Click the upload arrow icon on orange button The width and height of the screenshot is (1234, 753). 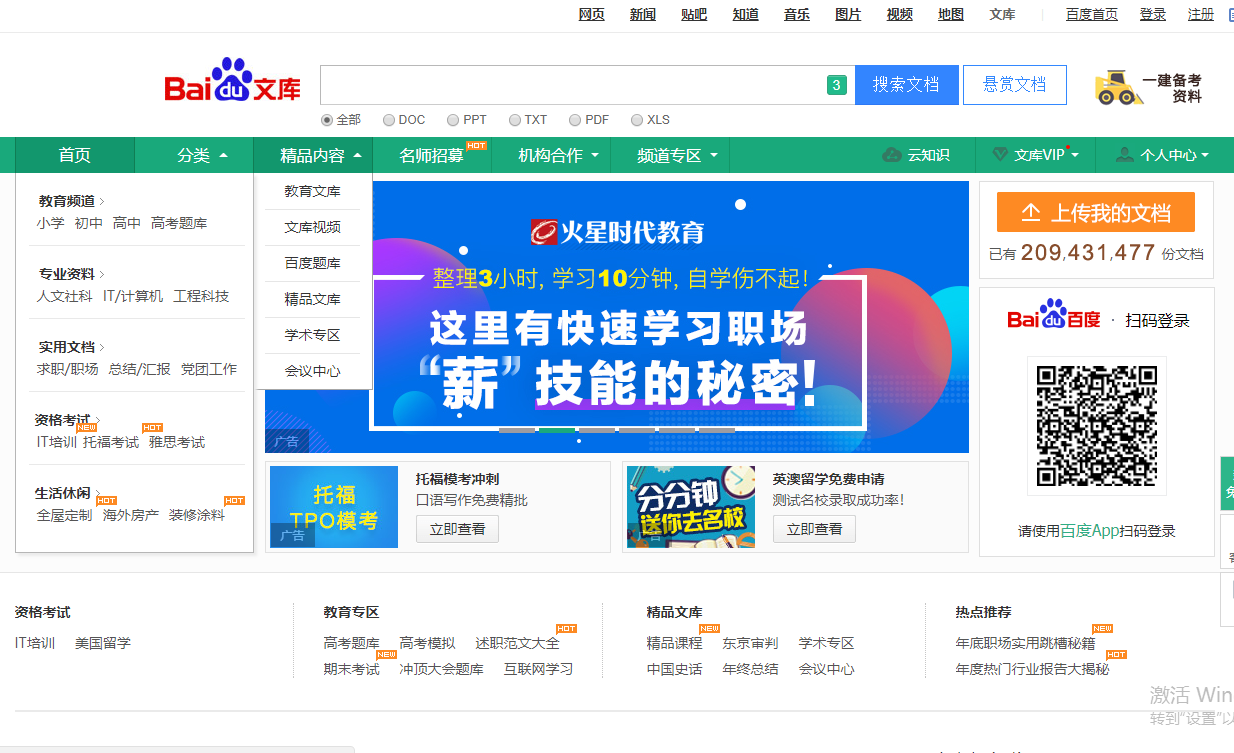(1031, 213)
